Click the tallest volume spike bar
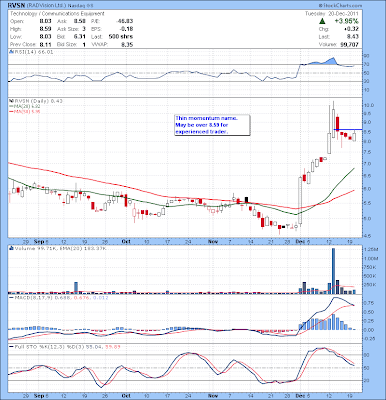 pos(333,271)
